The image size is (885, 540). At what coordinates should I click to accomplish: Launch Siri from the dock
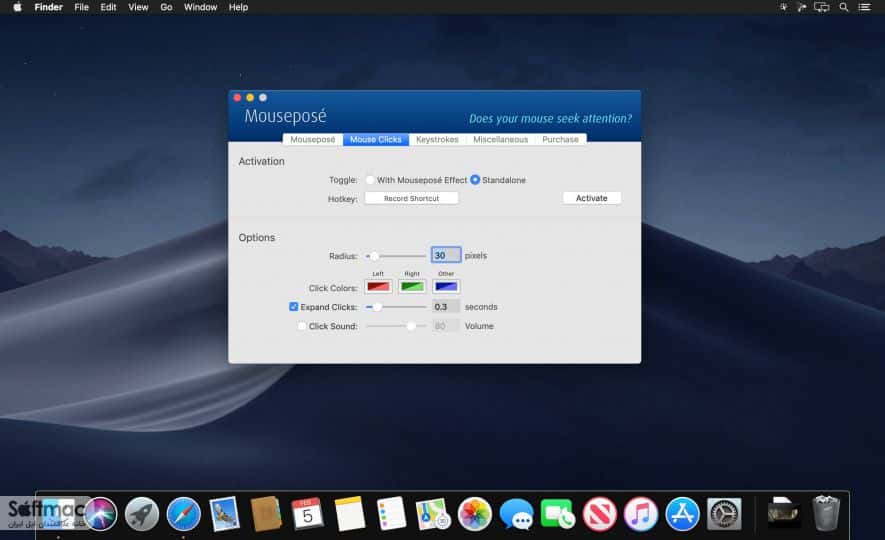tap(100, 514)
